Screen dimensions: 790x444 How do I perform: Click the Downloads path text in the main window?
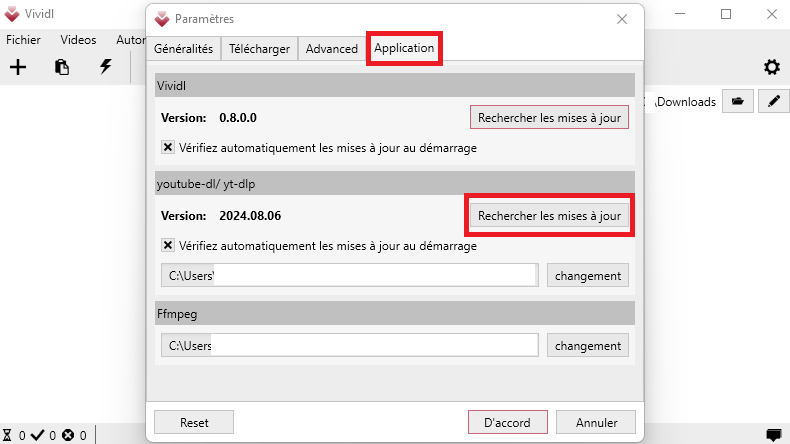click(686, 102)
